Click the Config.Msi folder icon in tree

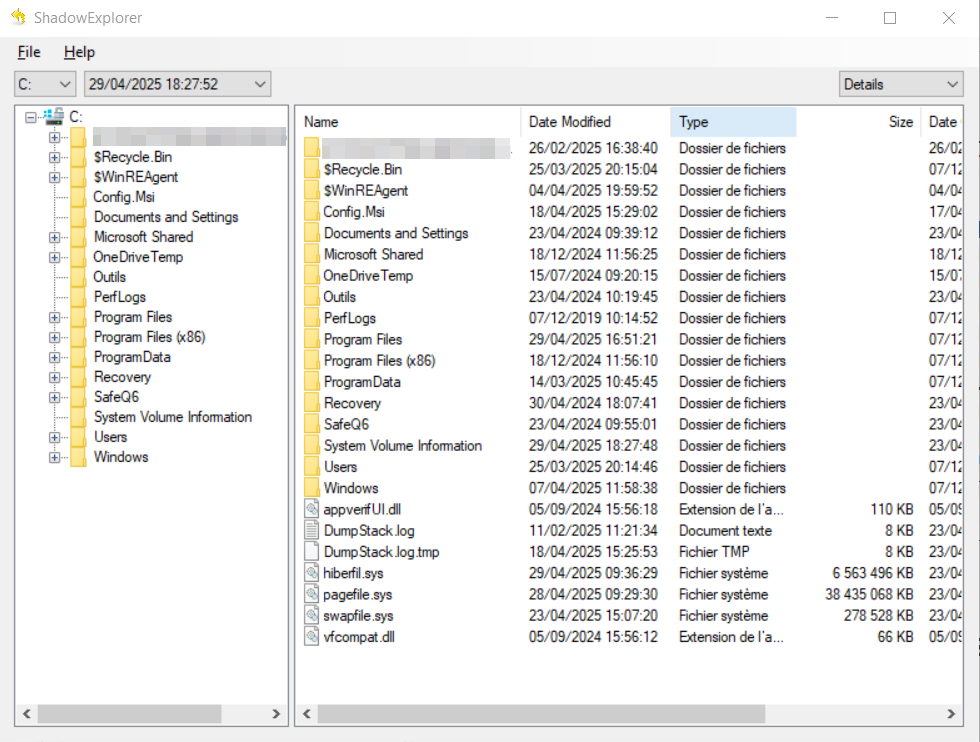click(79, 197)
